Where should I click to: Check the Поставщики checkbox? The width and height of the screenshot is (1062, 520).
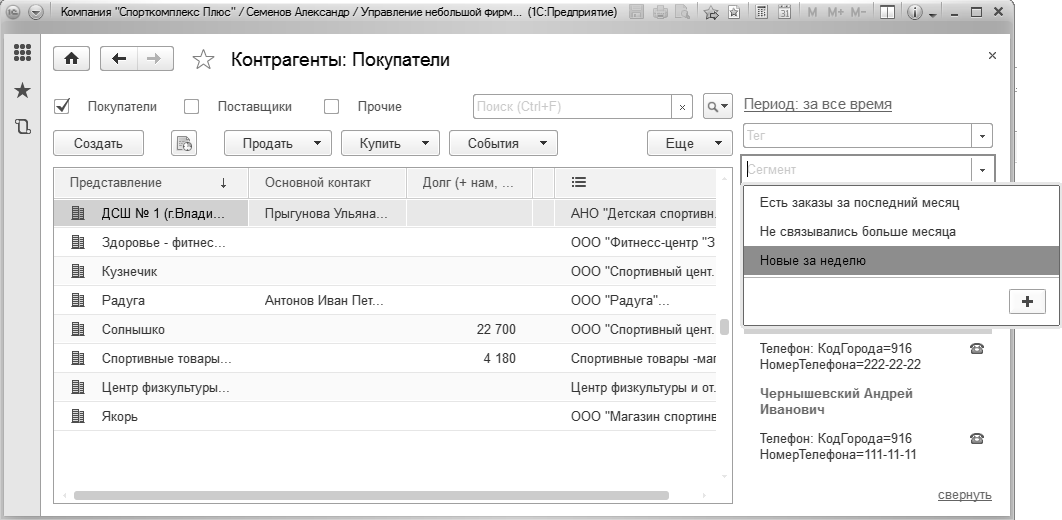pos(192,106)
